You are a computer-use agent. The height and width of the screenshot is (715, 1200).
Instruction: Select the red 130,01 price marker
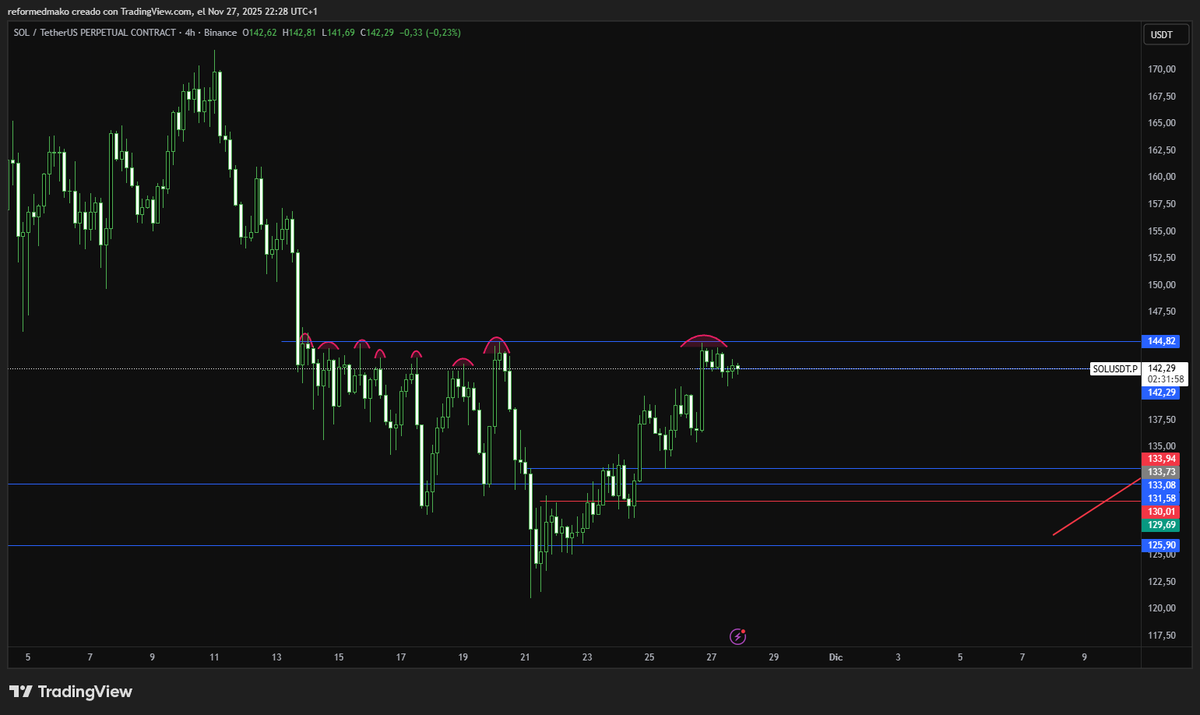[x=1160, y=510]
